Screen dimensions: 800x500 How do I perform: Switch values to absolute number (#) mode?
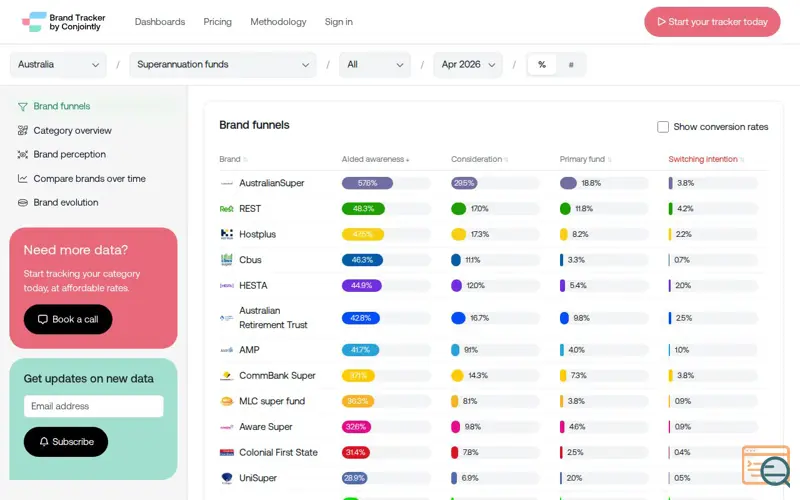571,65
